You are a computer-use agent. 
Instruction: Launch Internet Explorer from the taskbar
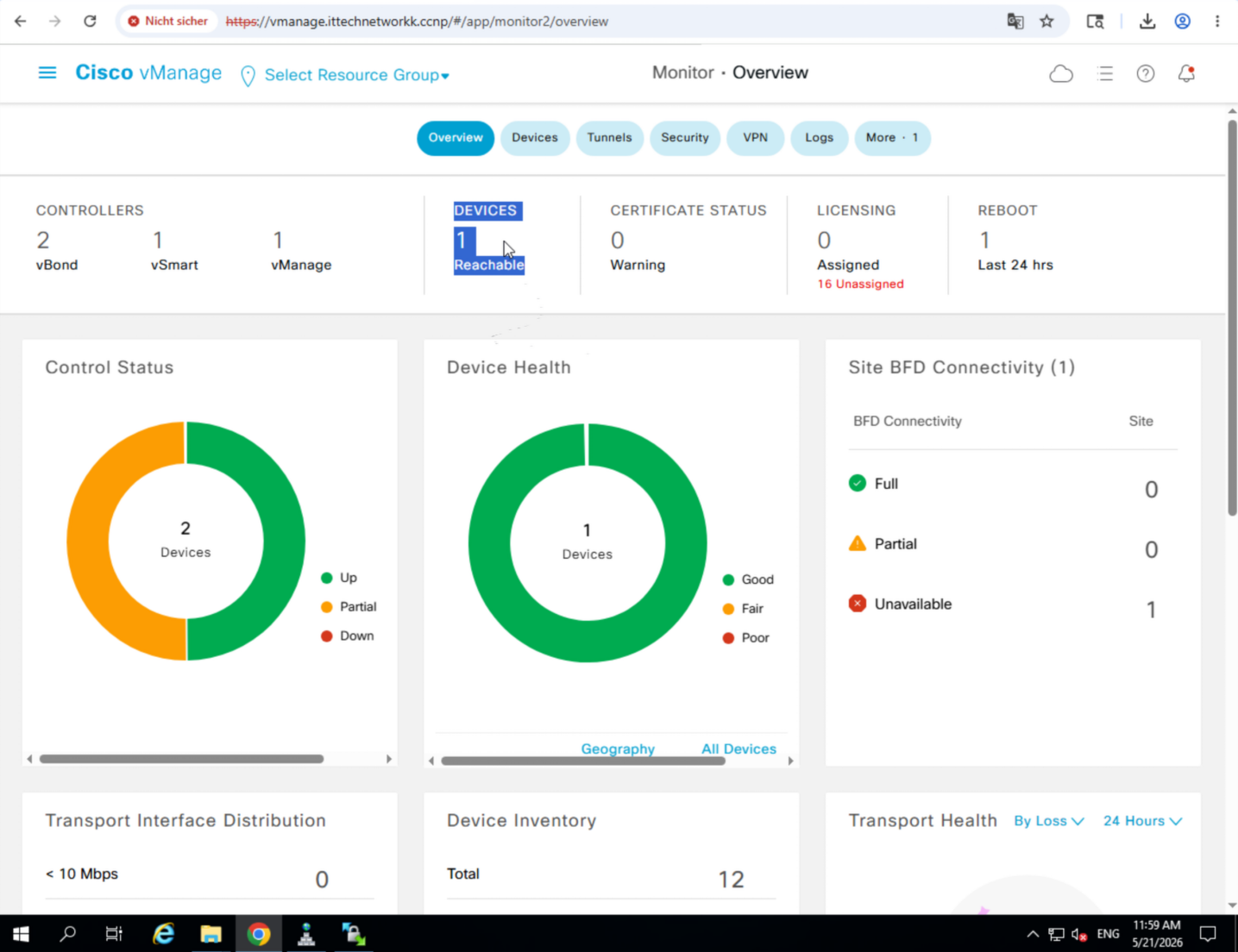[163, 934]
